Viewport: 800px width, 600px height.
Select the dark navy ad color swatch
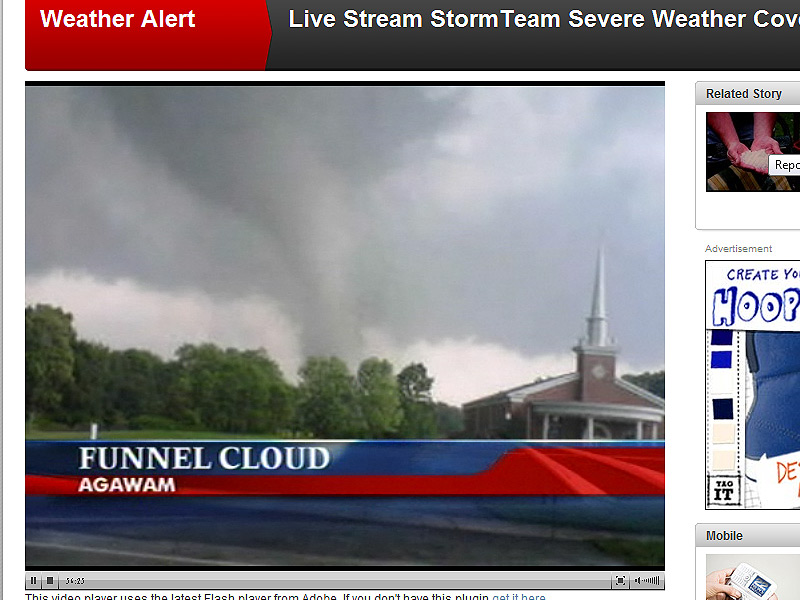(722, 409)
